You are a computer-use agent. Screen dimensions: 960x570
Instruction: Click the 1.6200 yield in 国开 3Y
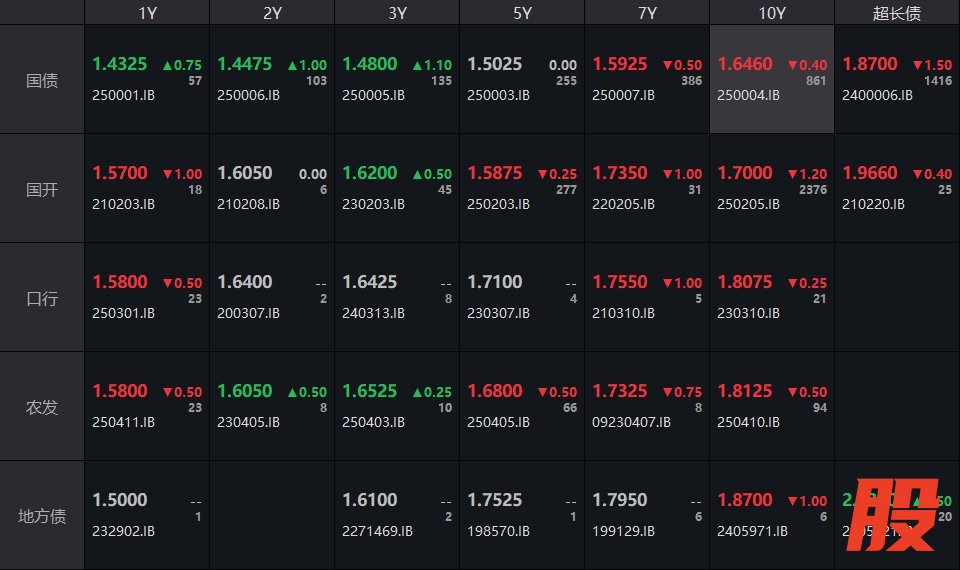point(370,173)
